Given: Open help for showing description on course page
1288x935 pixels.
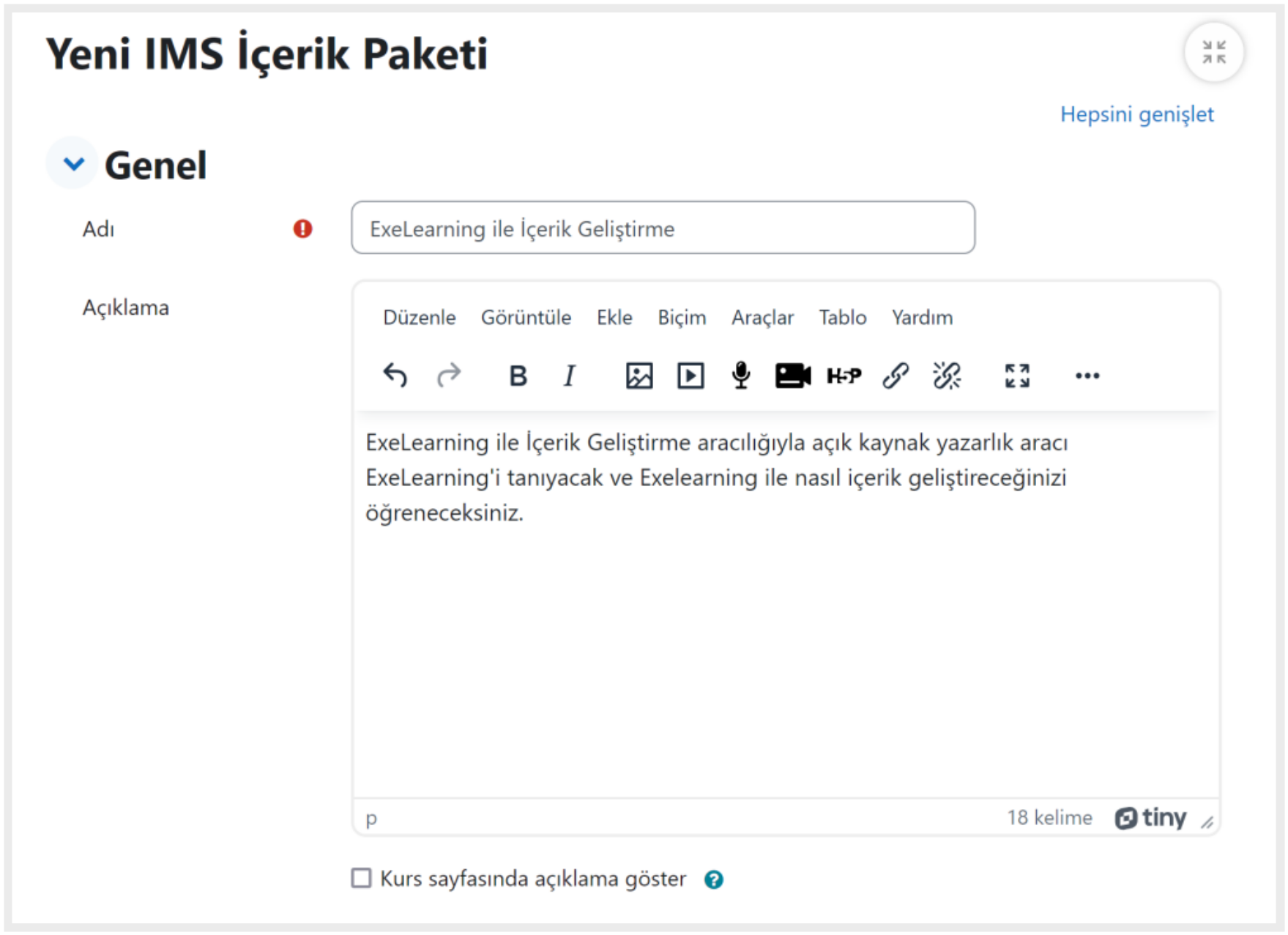Looking at the screenshot, I should click(714, 879).
